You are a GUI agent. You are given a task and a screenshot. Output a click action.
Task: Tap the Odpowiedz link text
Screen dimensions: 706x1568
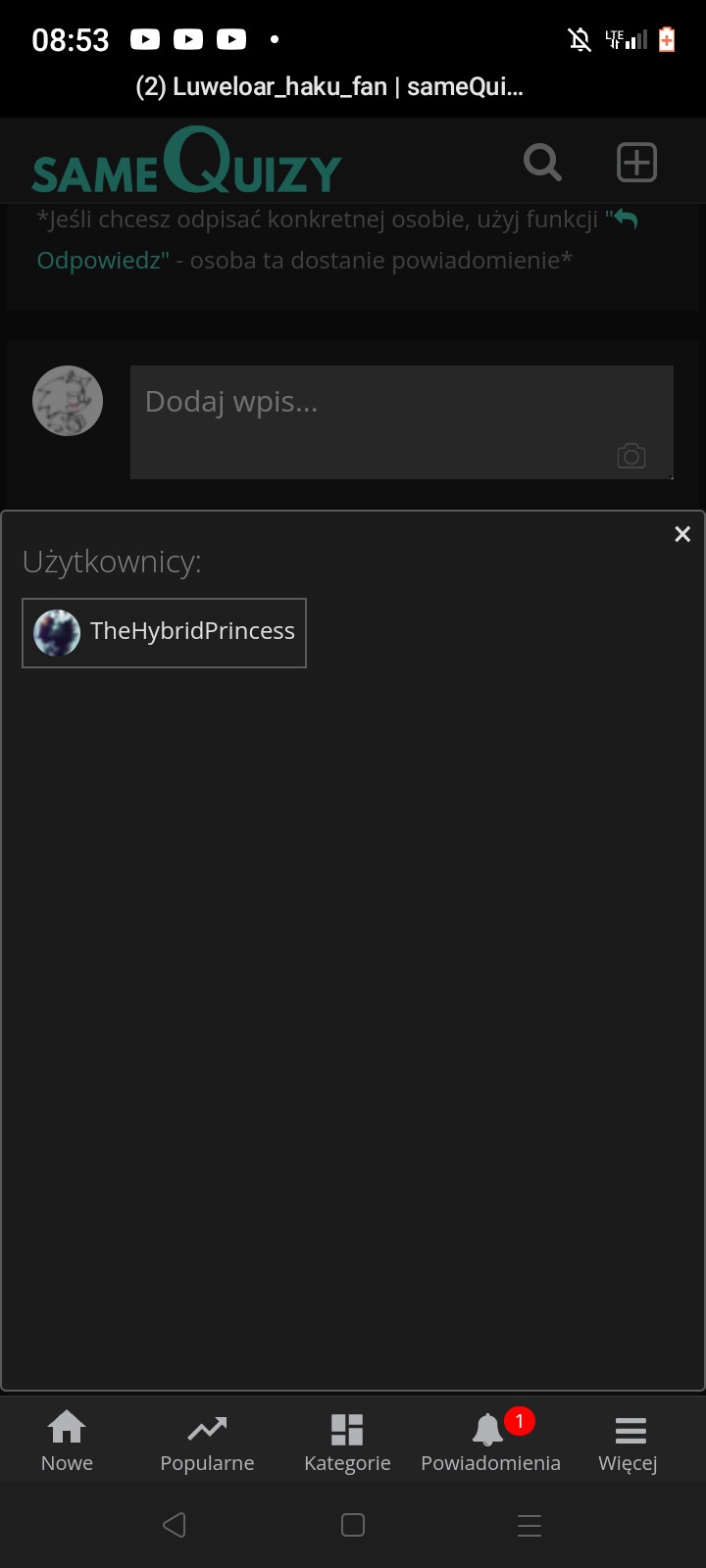(103, 261)
